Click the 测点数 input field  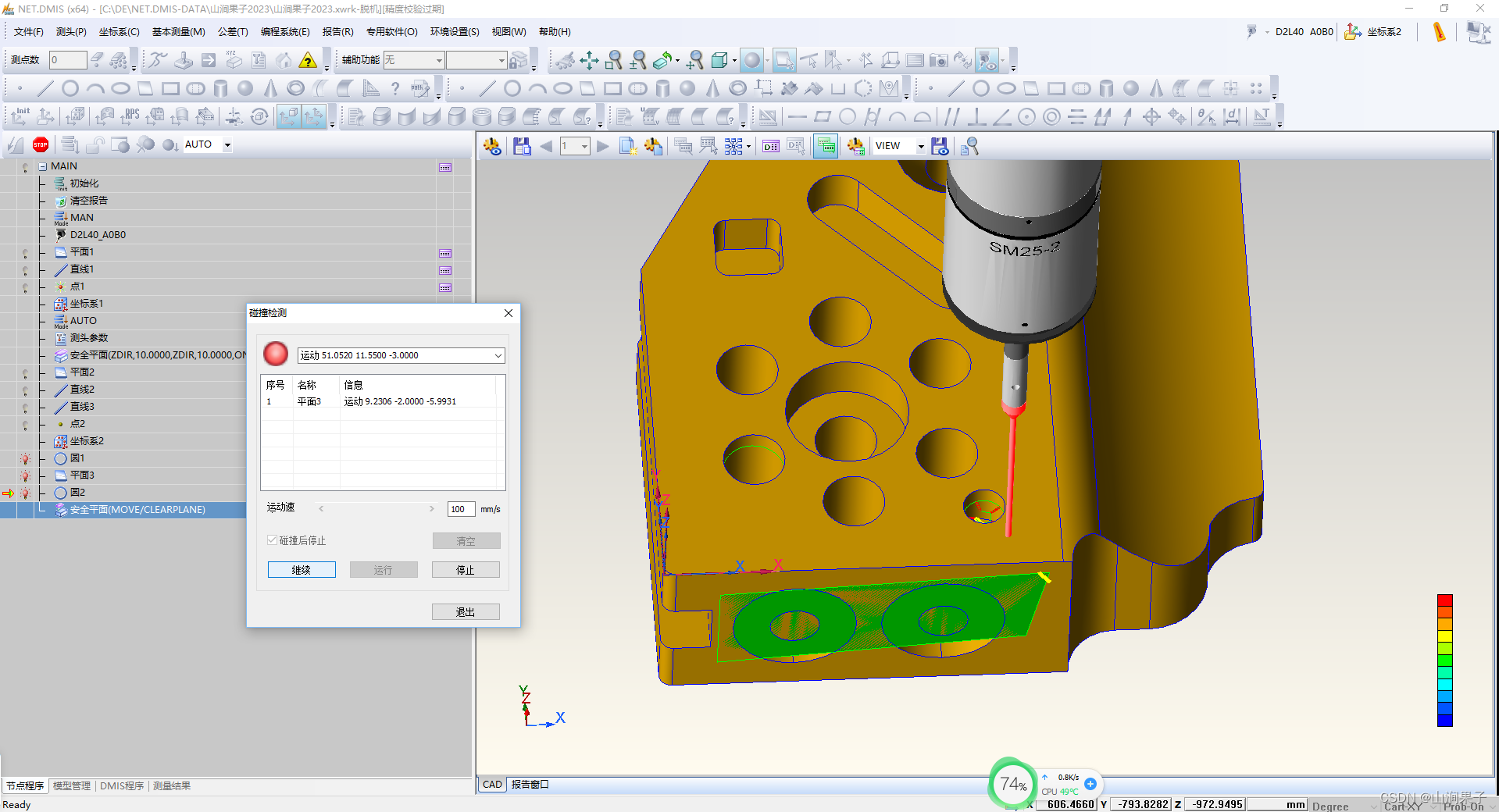point(67,60)
